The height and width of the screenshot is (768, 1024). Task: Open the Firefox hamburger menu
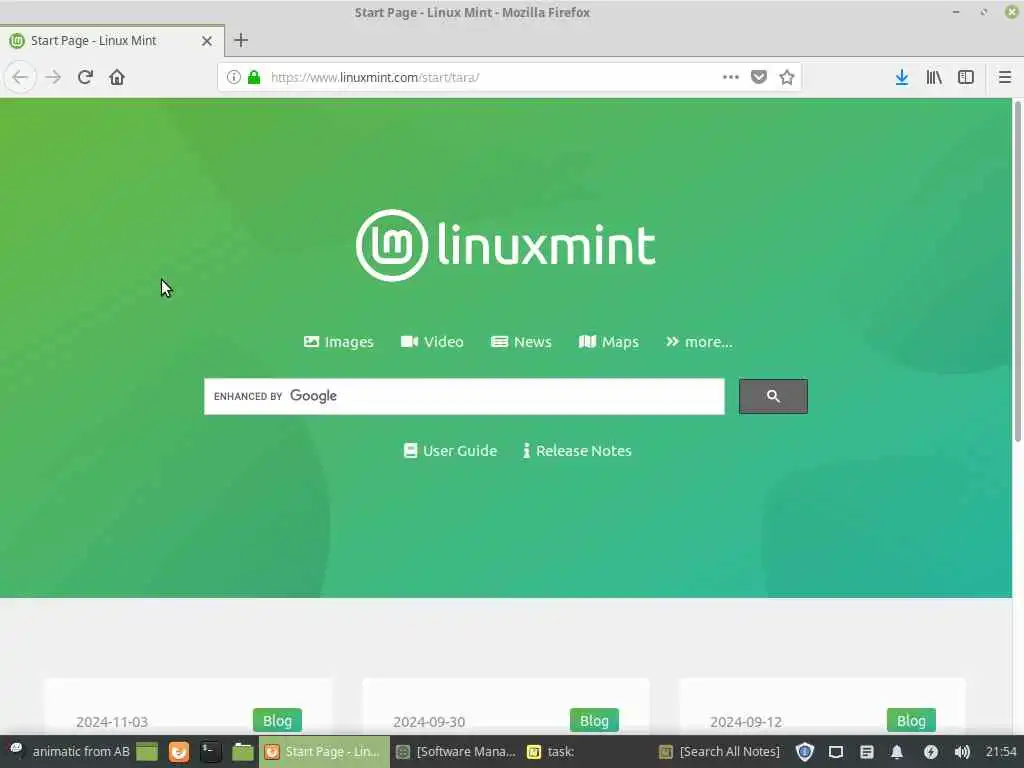coord(1004,77)
